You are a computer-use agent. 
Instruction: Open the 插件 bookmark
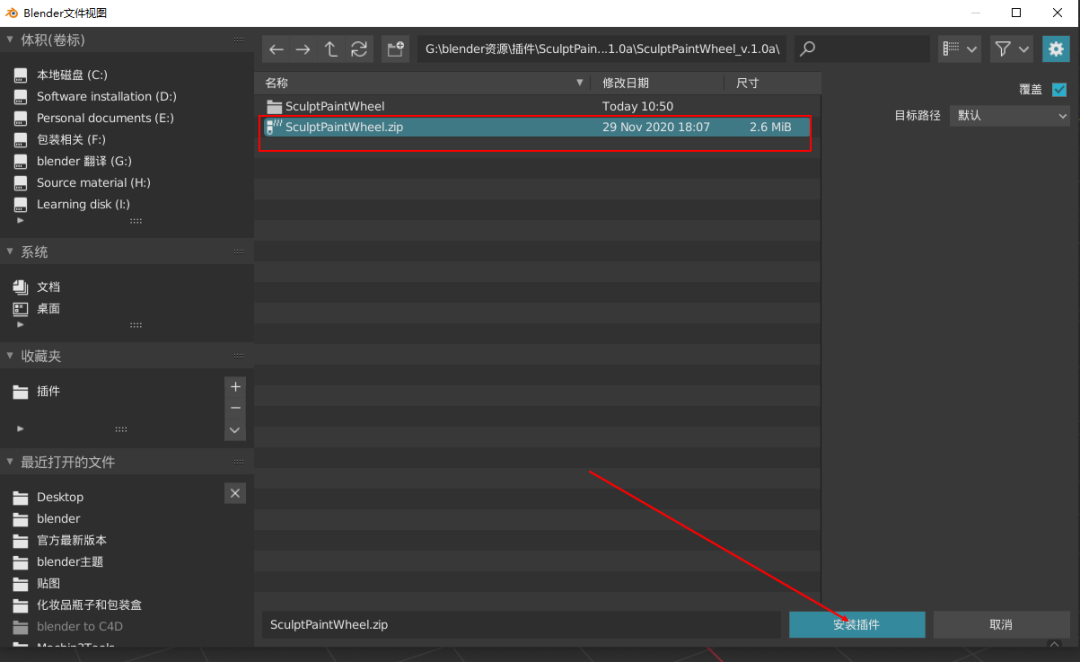coord(48,391)
